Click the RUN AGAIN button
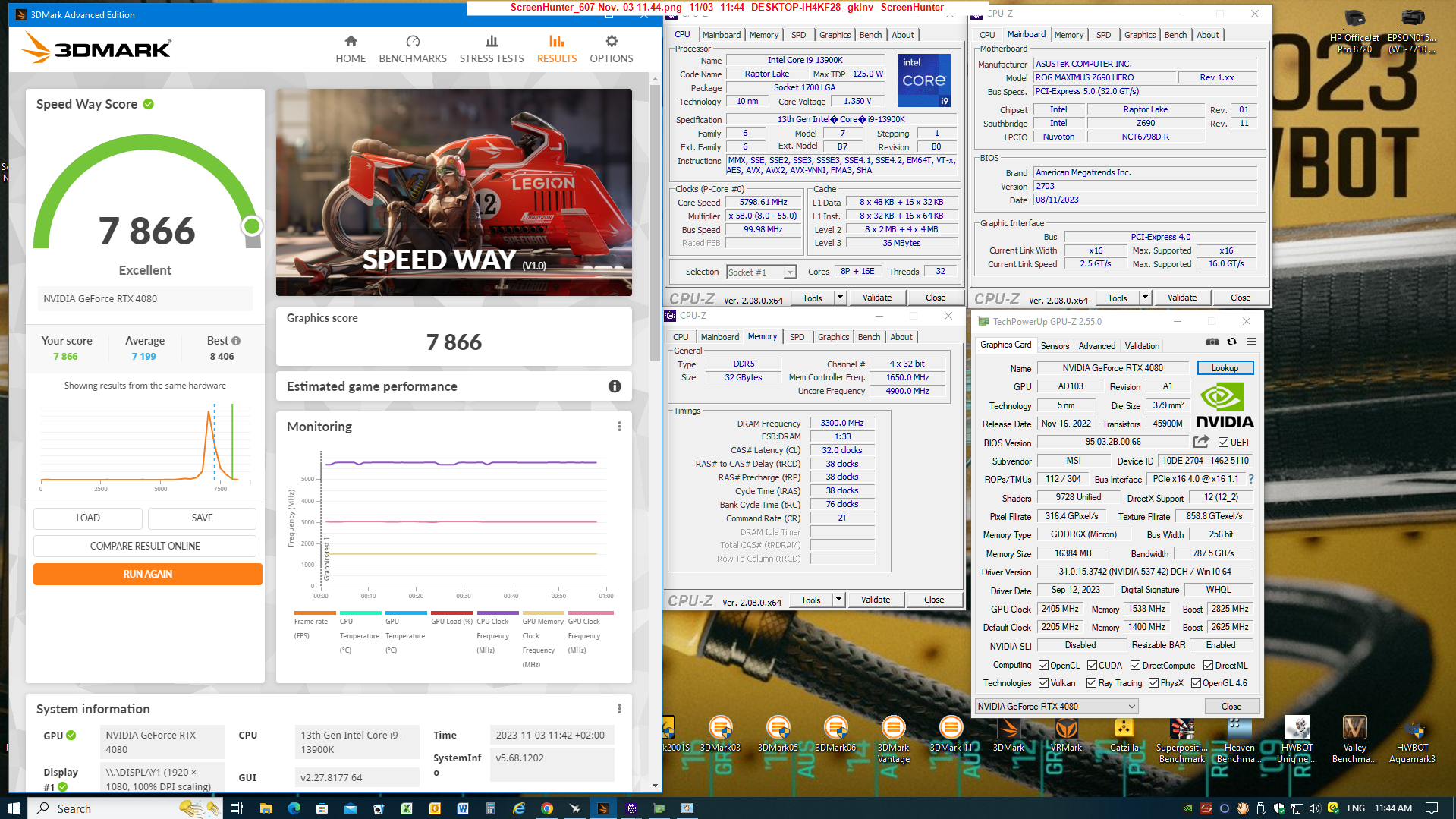This screenshot has width=1456, height=819. click(x=148, y=574)
